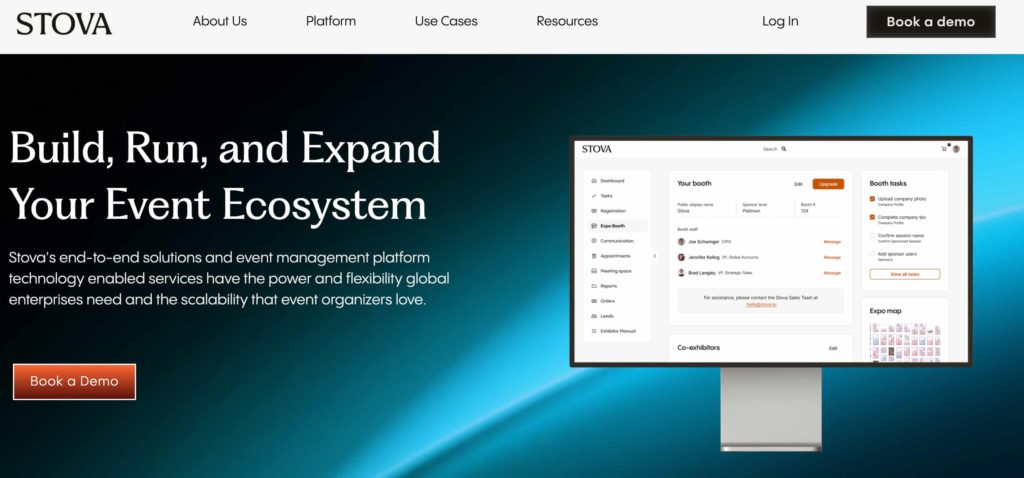This screenshot has height=478, width=1024.
Task: Click the shopping cart icon in dashboard
Action: [x=943, y=149]
